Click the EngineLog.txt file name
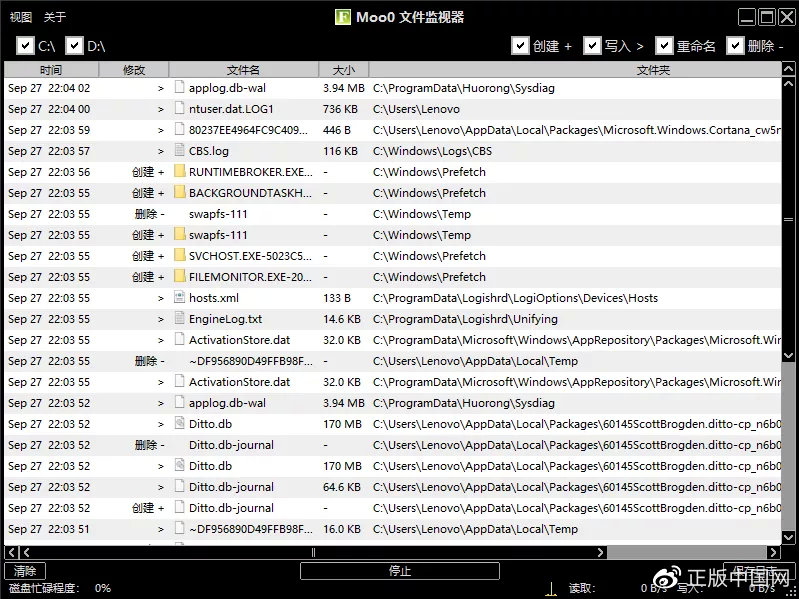Image resolution: width=799 pixels, height=599 pixels. pyautogui.click(x=225, y=319)
